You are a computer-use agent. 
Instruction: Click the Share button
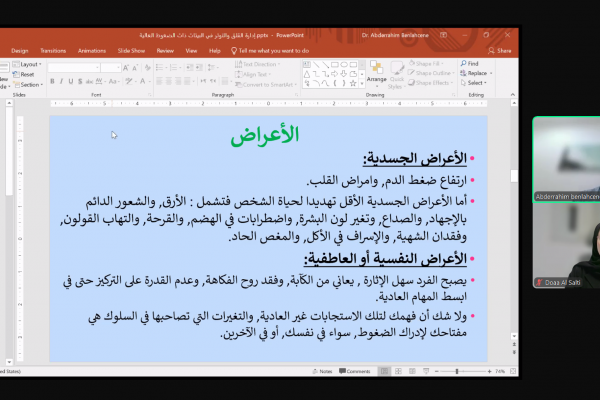tap(502, 49)
